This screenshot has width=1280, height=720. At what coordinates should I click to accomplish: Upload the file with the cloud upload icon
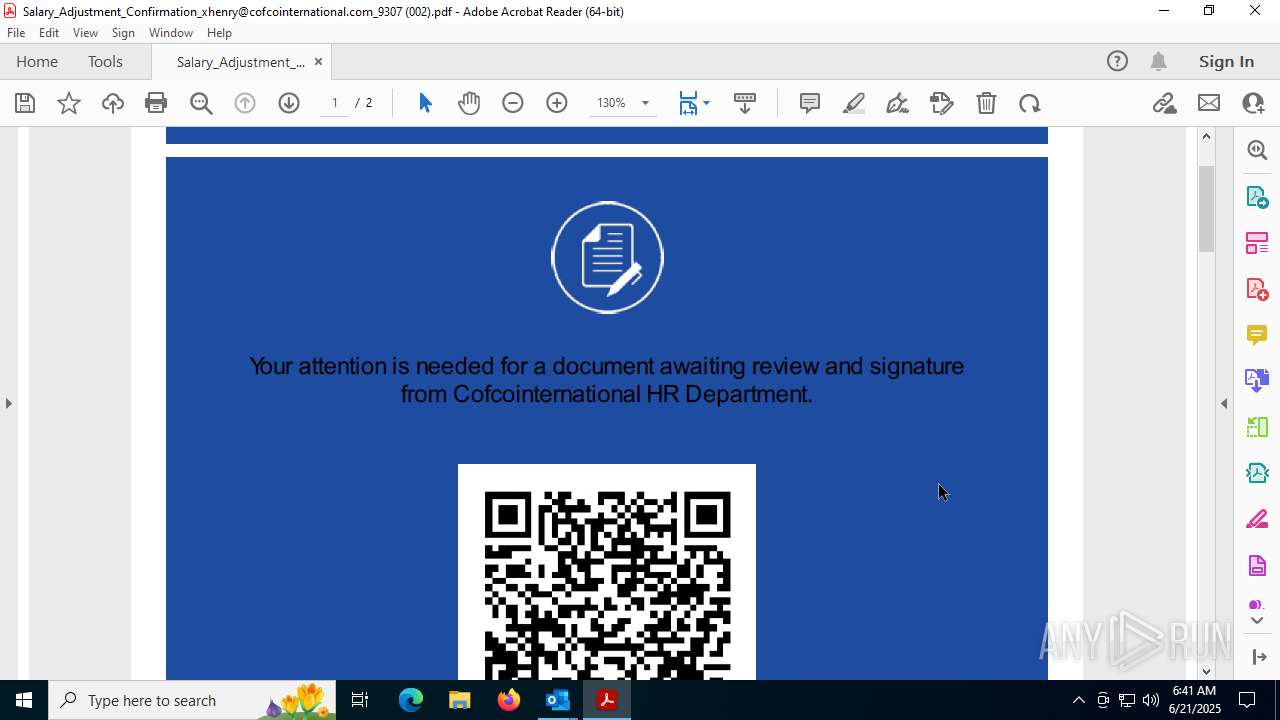click(113, 103)
